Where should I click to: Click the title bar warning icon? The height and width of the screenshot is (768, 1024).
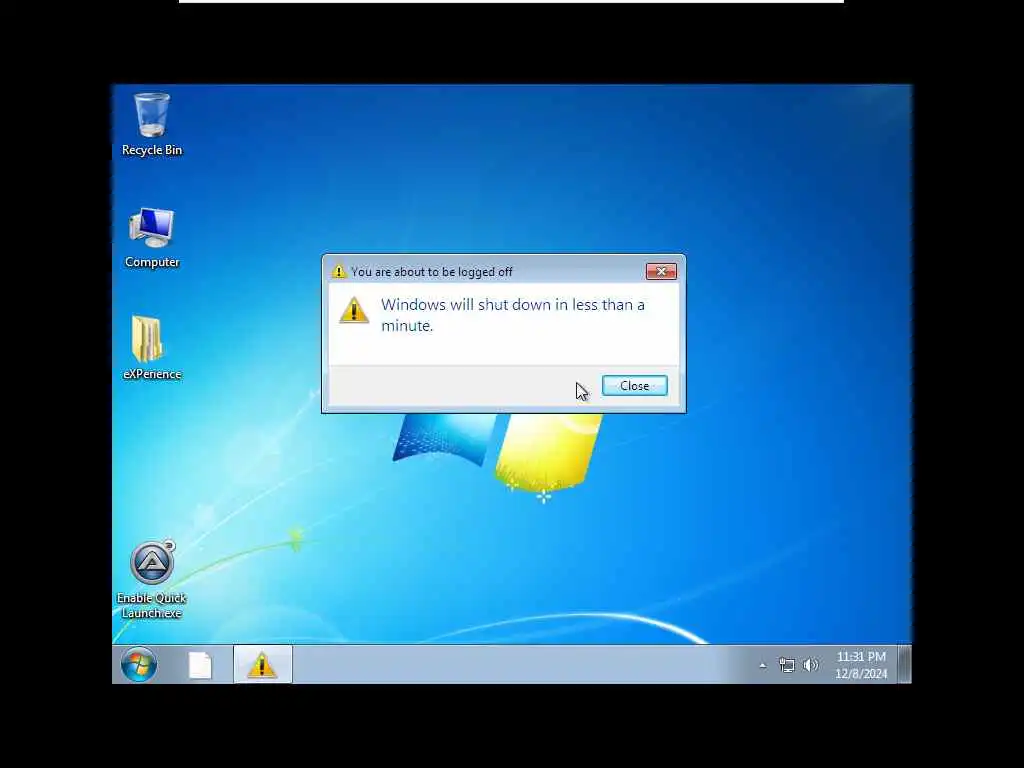(338, 271)
